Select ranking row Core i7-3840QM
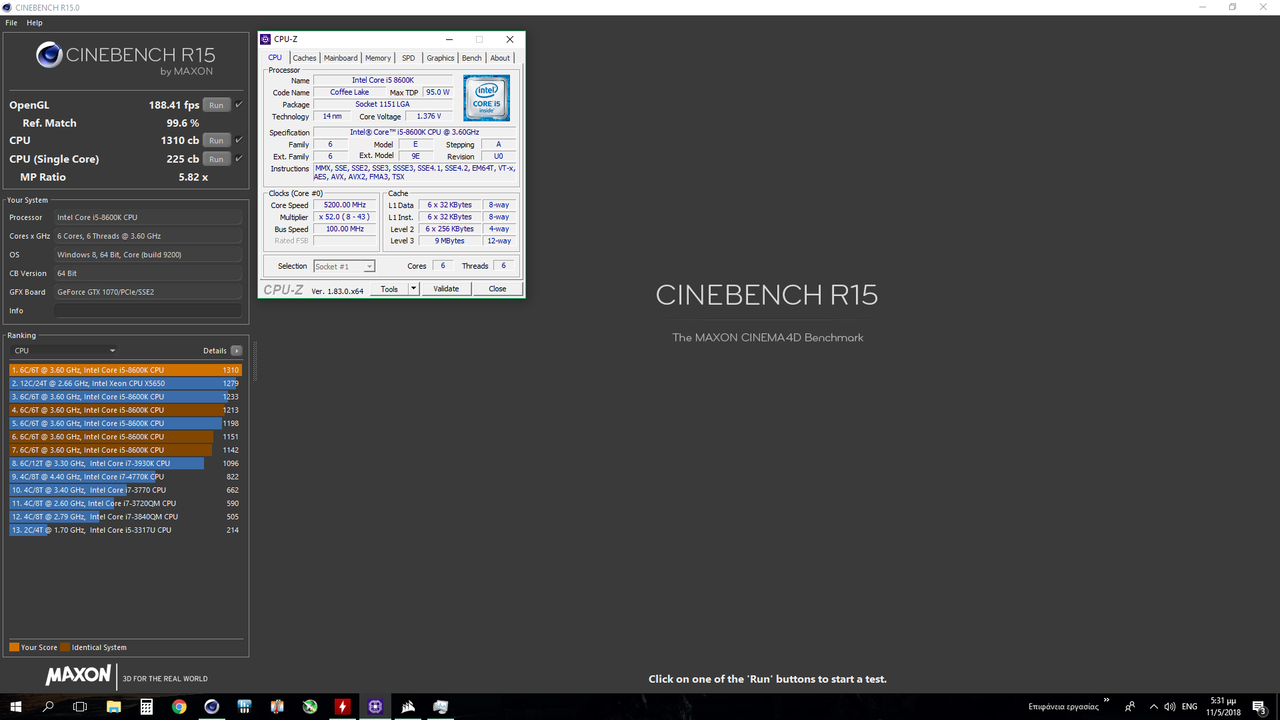Screen dimensions: 1280x720 [126, 517]
